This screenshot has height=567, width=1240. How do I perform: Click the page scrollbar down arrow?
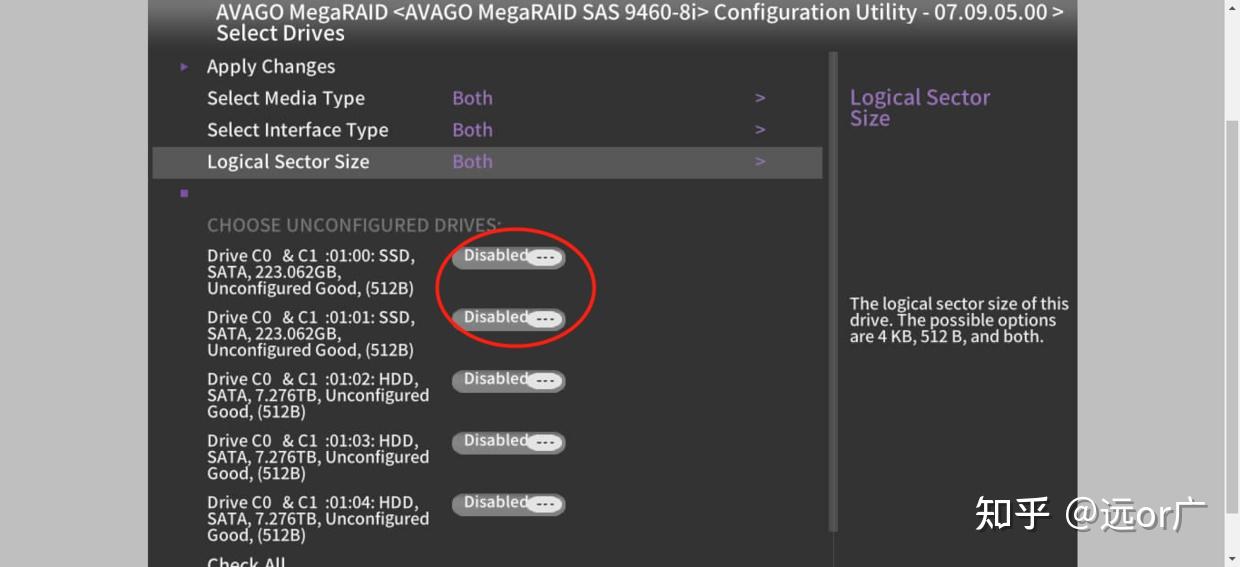(1232, 559)
